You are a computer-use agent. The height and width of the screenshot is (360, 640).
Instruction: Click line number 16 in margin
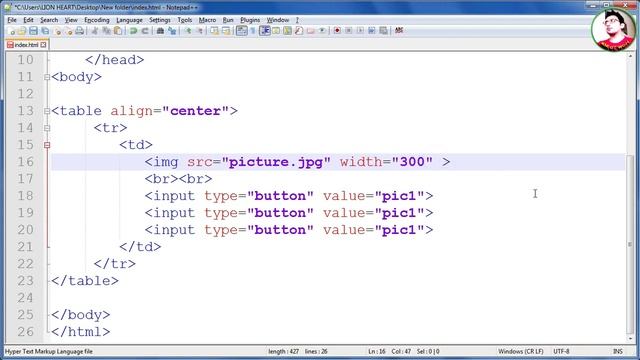25,162
